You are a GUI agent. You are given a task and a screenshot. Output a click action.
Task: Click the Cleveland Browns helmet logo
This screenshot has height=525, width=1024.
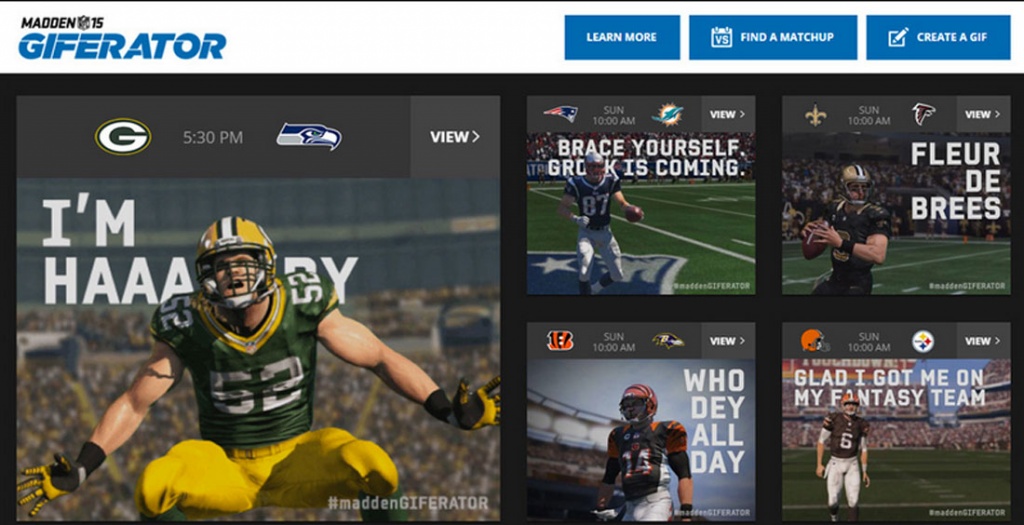(x=814, y=341)
